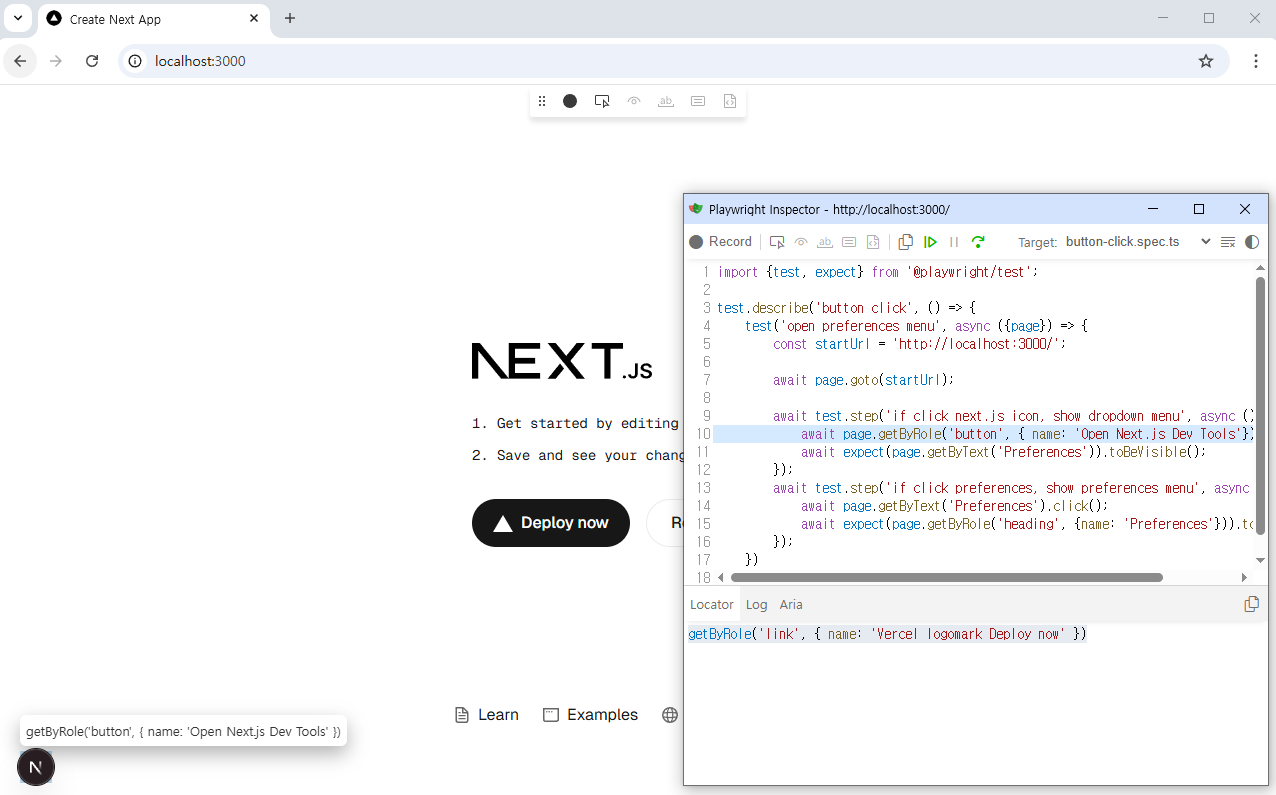
Task: Toggle the Inspector color theme icon
Action: (x=1252, y=242)
